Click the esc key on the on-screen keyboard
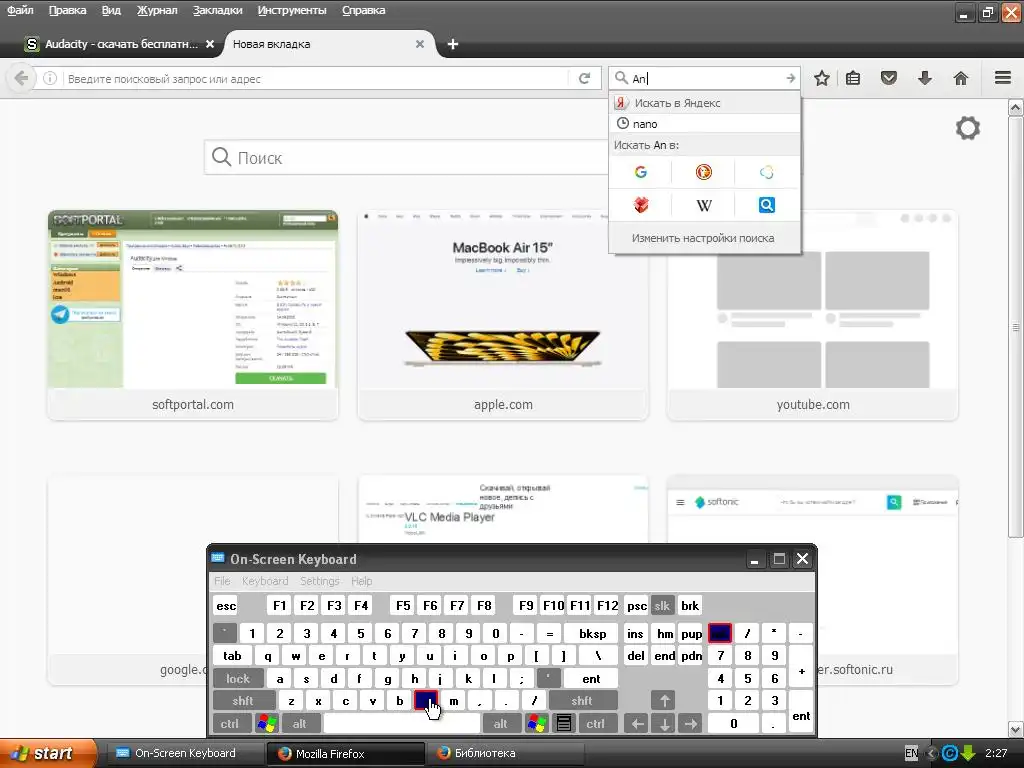This screenshot has height=768, width=1024. tap(226, 605)
